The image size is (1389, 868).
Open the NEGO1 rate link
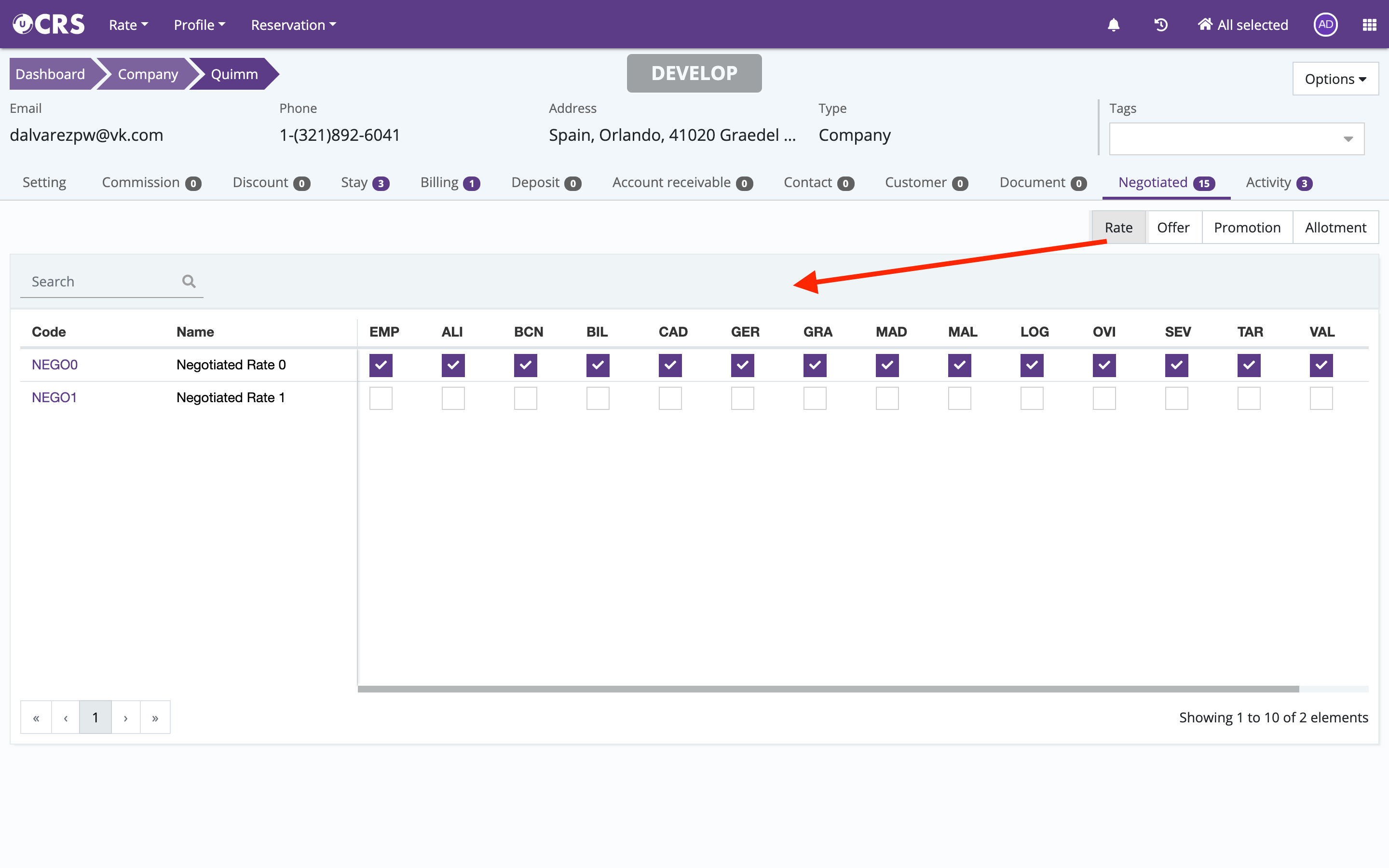point(54,397)
